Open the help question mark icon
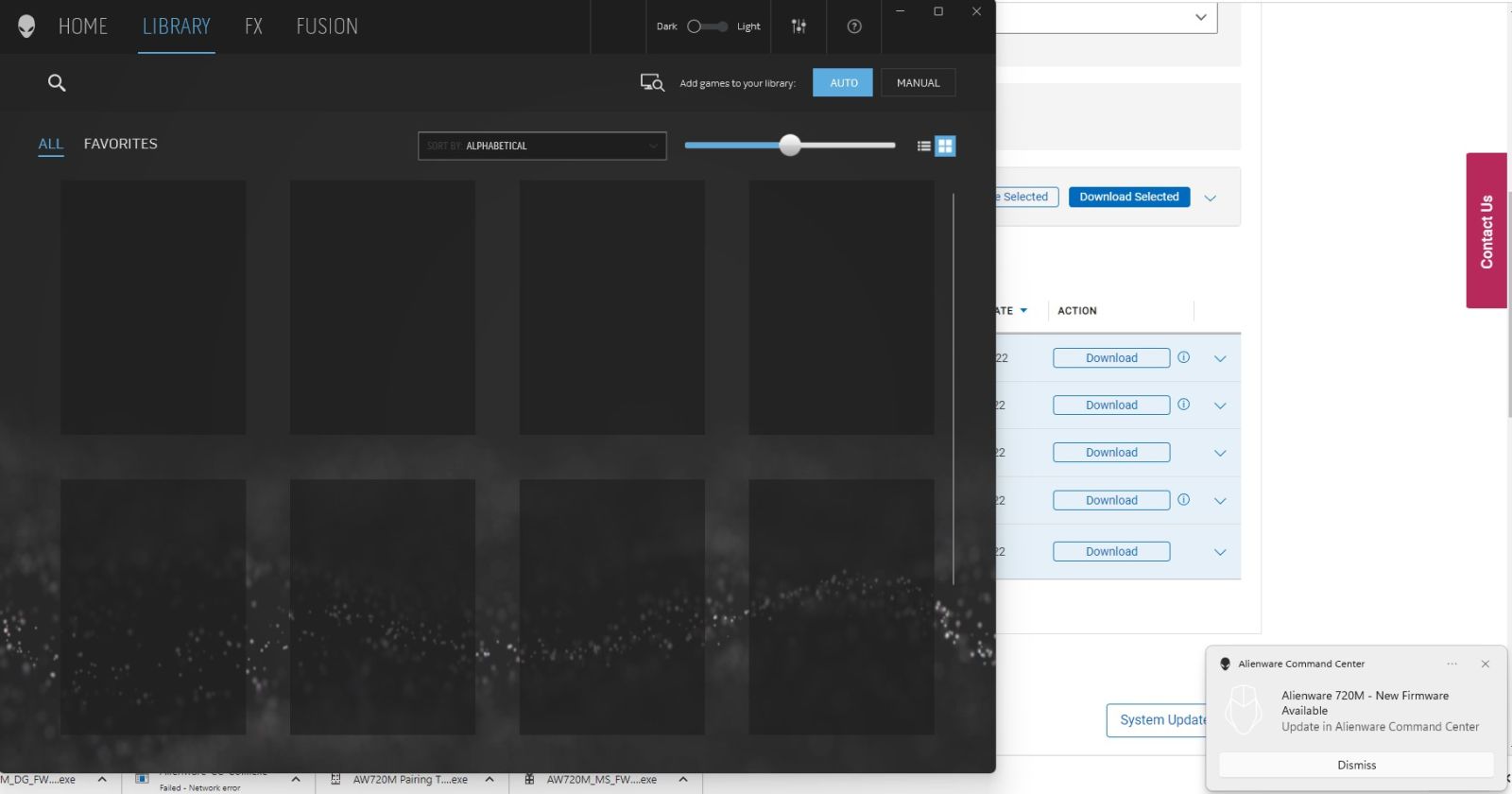This screenshot has width=1512, height=794. tap(854, 26)
